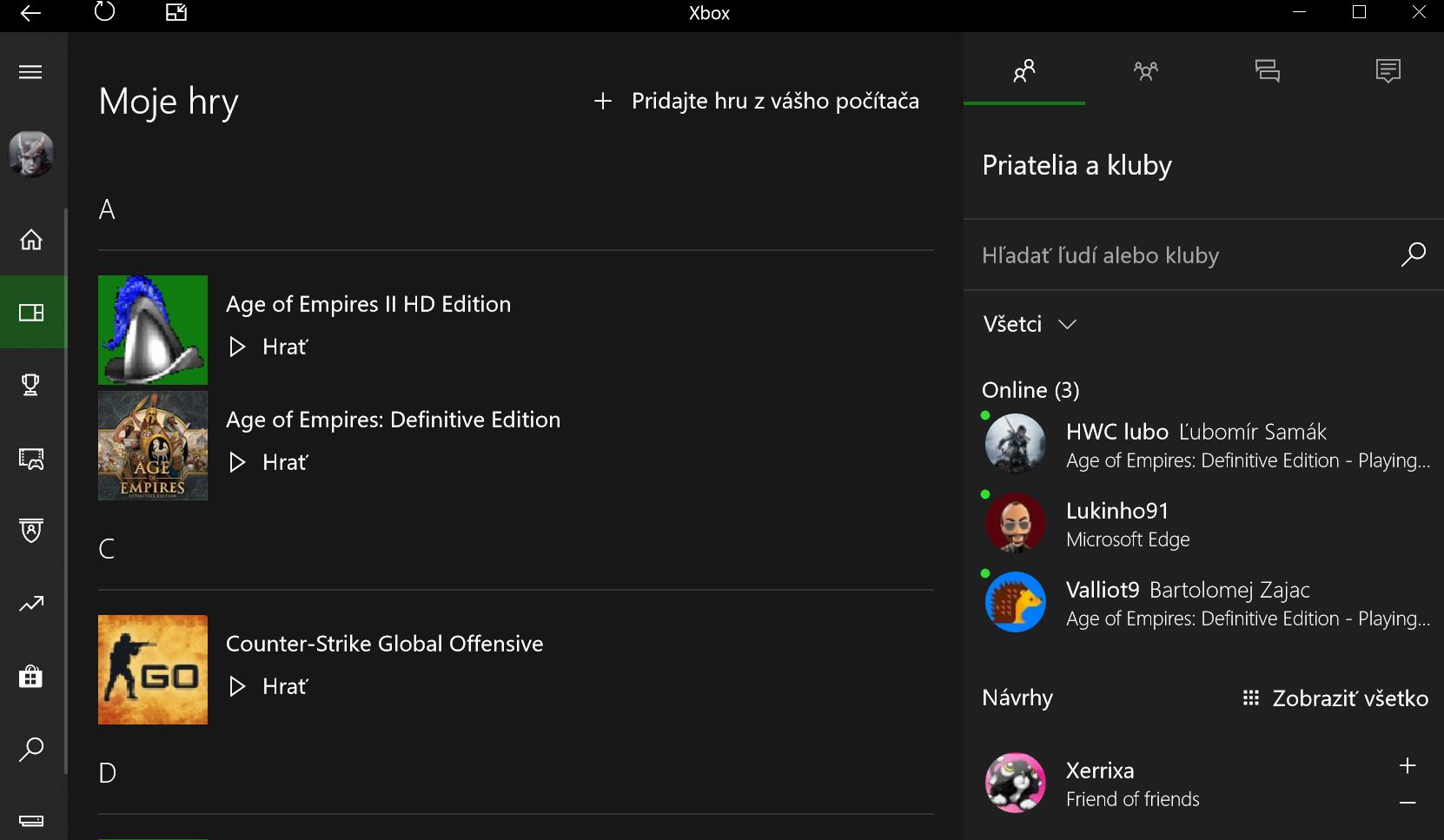Remove Xerrixa suggestion with minus
Screen dimensions: 1444x840
point(1408,803)
